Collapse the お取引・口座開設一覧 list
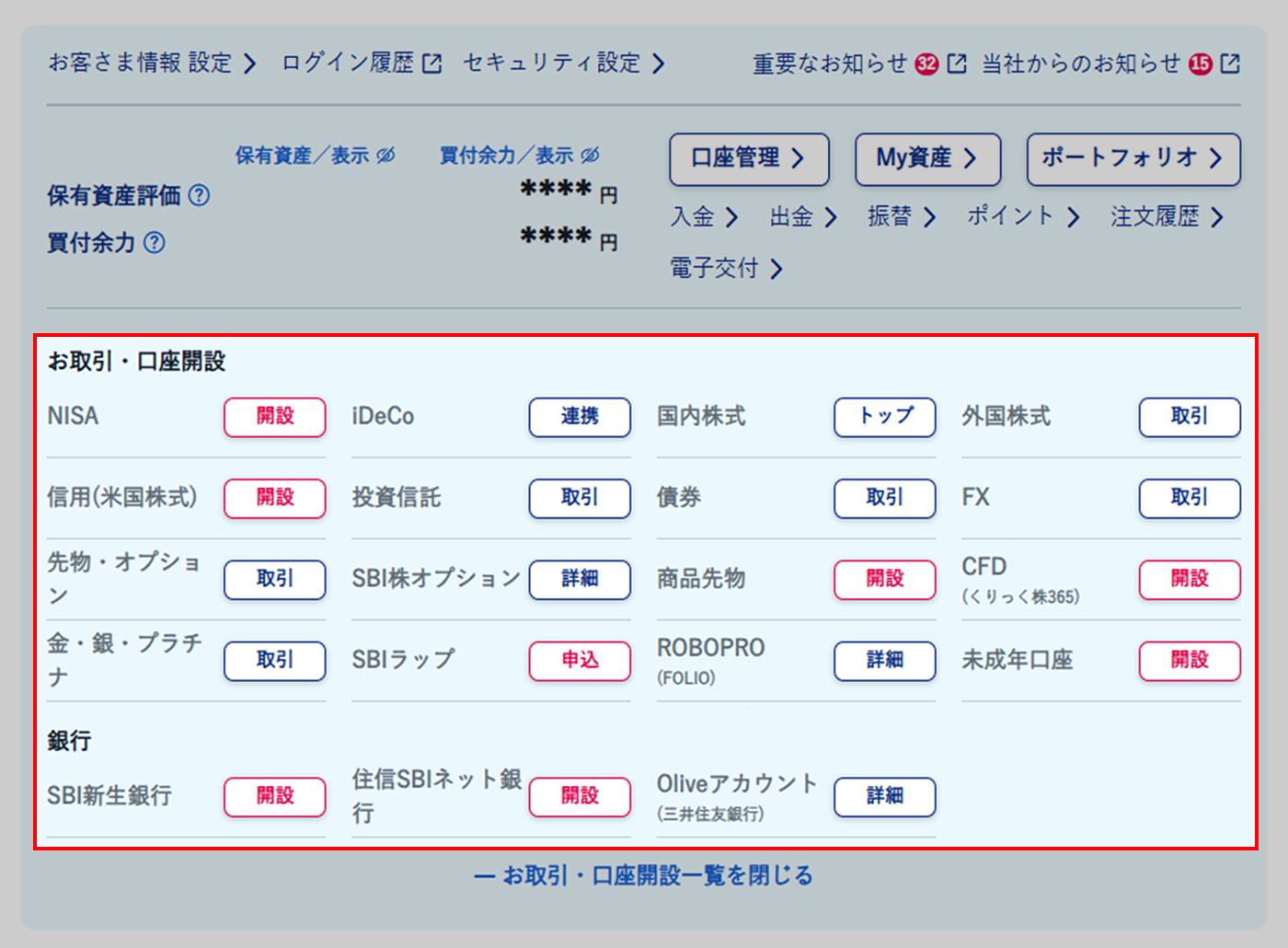The image size is (1288, 948). pyautogui.click(x=644, y=875)
